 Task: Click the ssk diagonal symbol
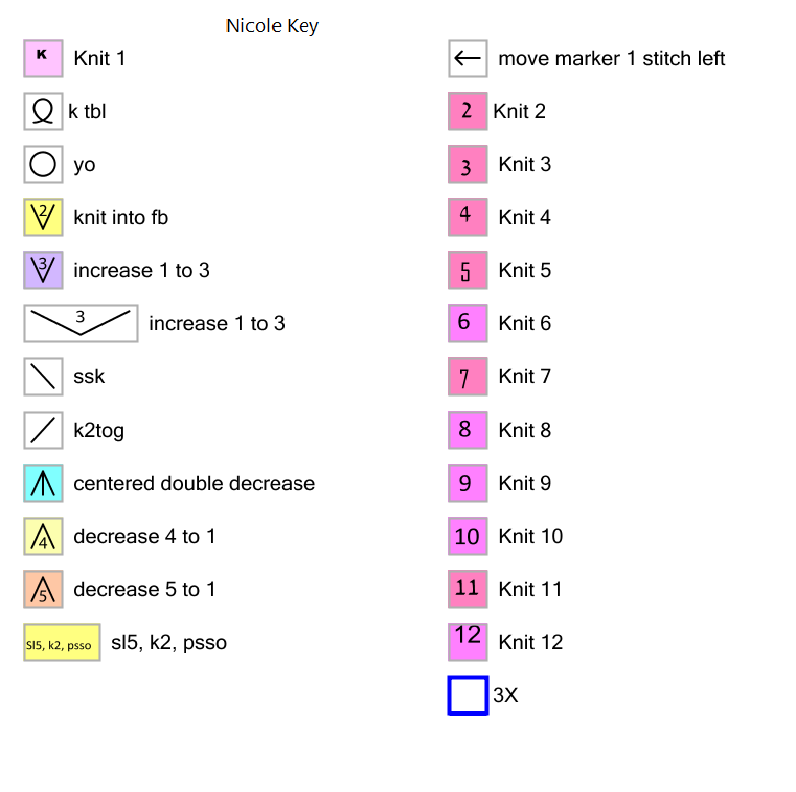click(43, 377)
